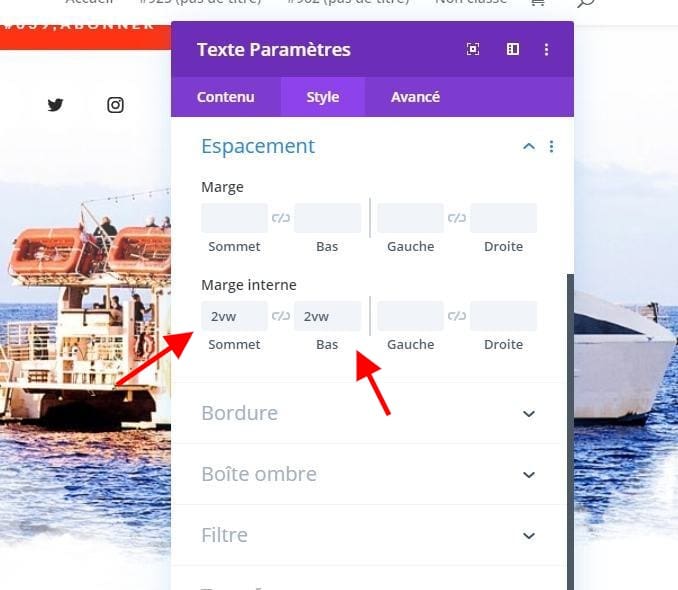
Task: Open the Espacement section options dots
Action: pyautogui.click(x=551, y=147)
